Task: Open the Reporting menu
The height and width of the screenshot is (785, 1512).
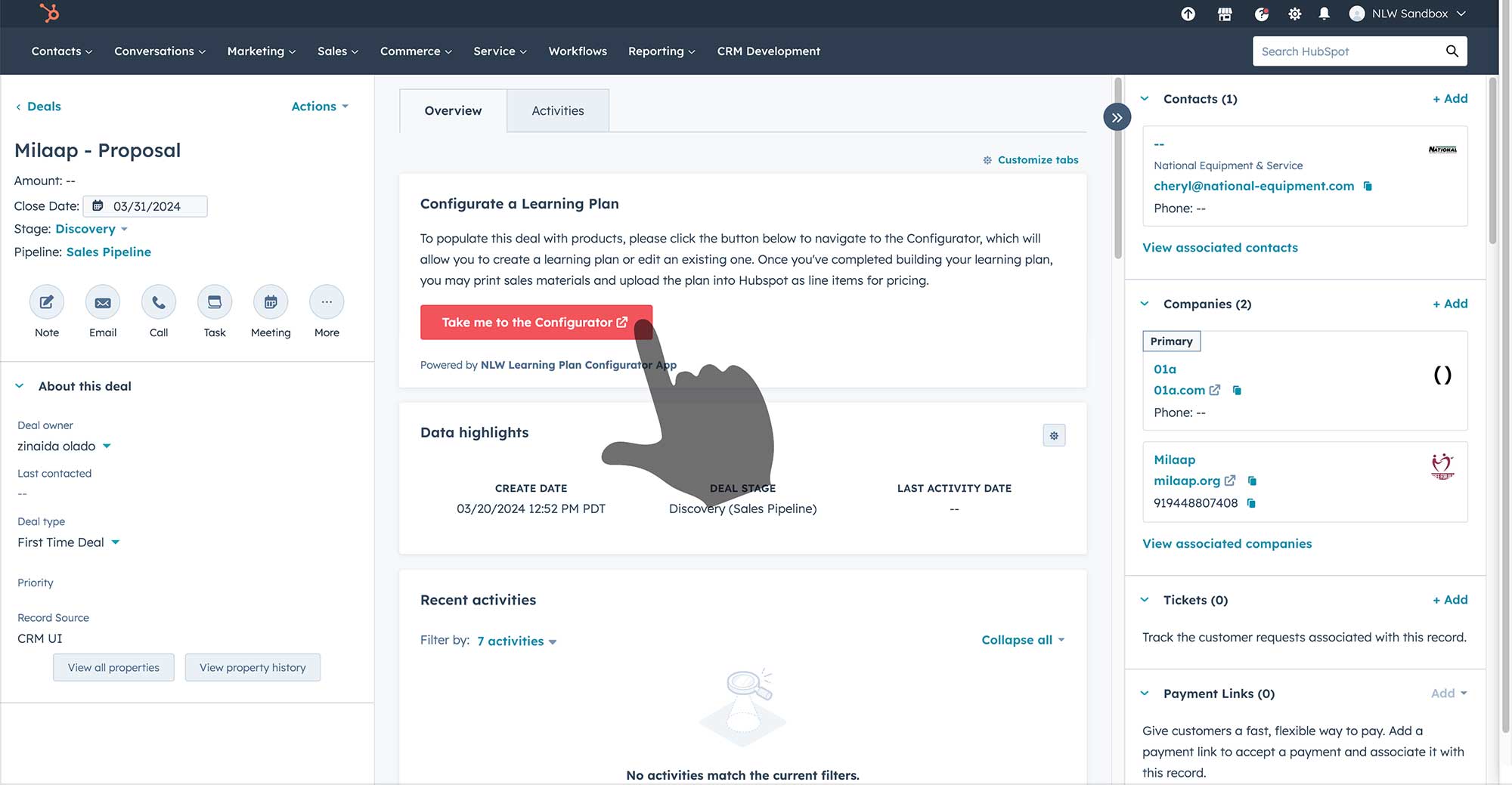Action: (x=661, y=51)
